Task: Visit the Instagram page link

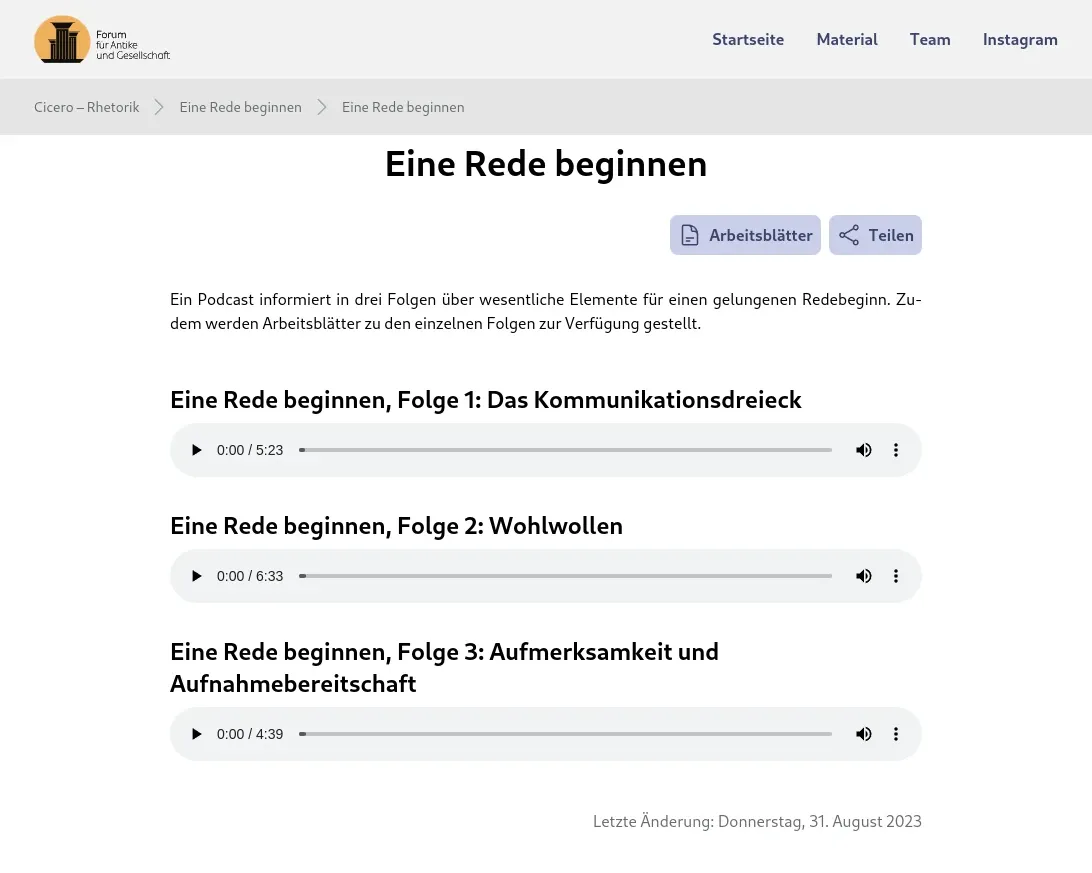Action: 1020,39
